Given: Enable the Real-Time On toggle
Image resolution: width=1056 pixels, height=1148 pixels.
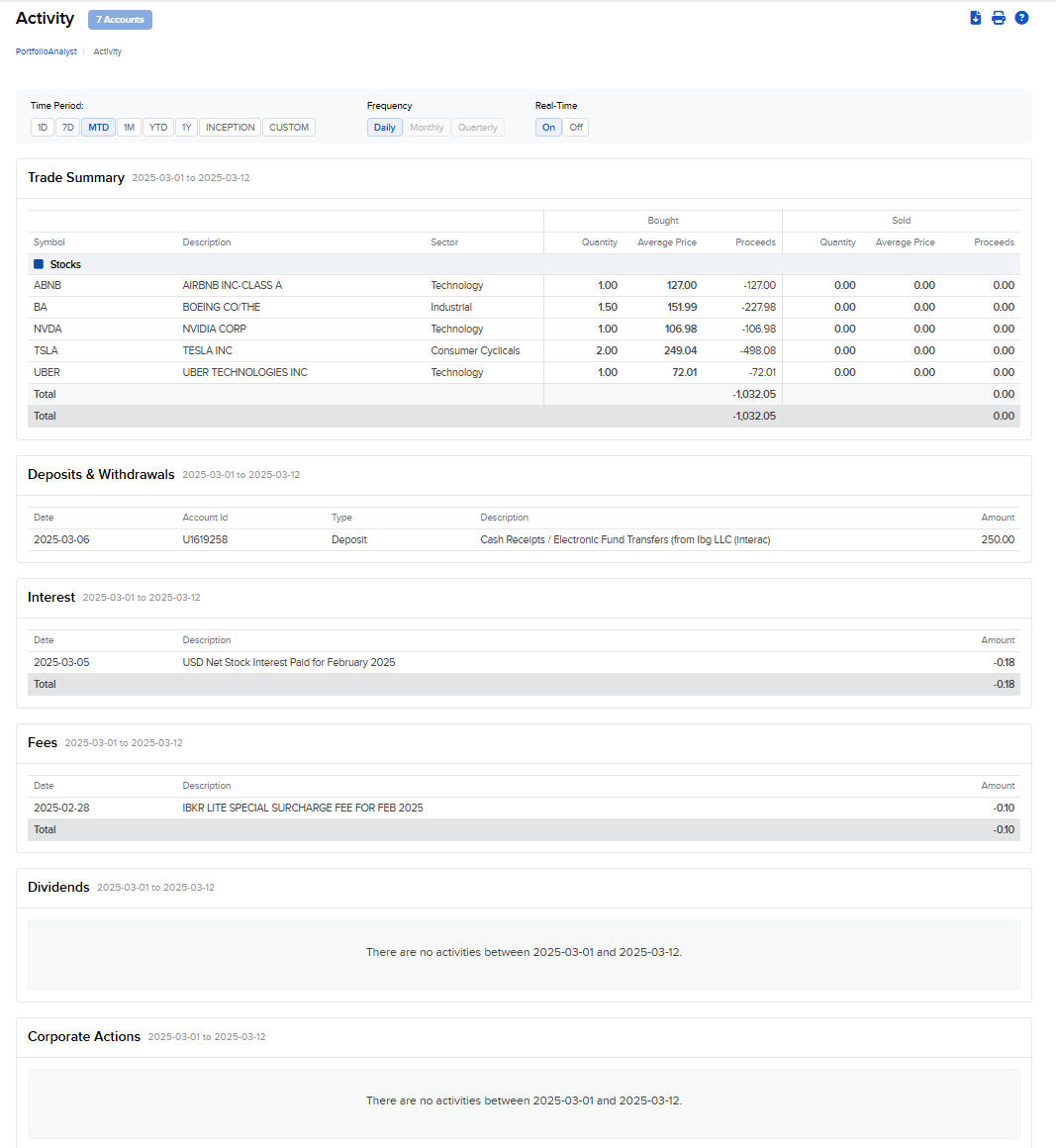Looking at the screenshot, I should coord(548,127).
